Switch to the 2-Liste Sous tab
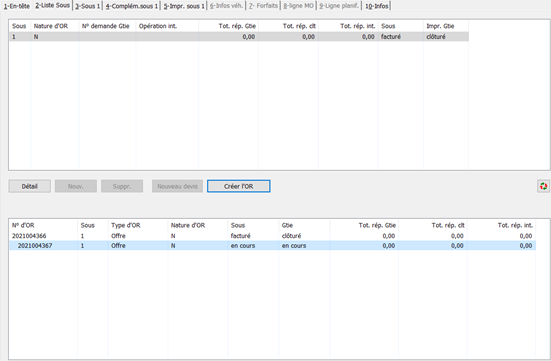Viewport: 551px width, 361px height. (x=52, y=5)
